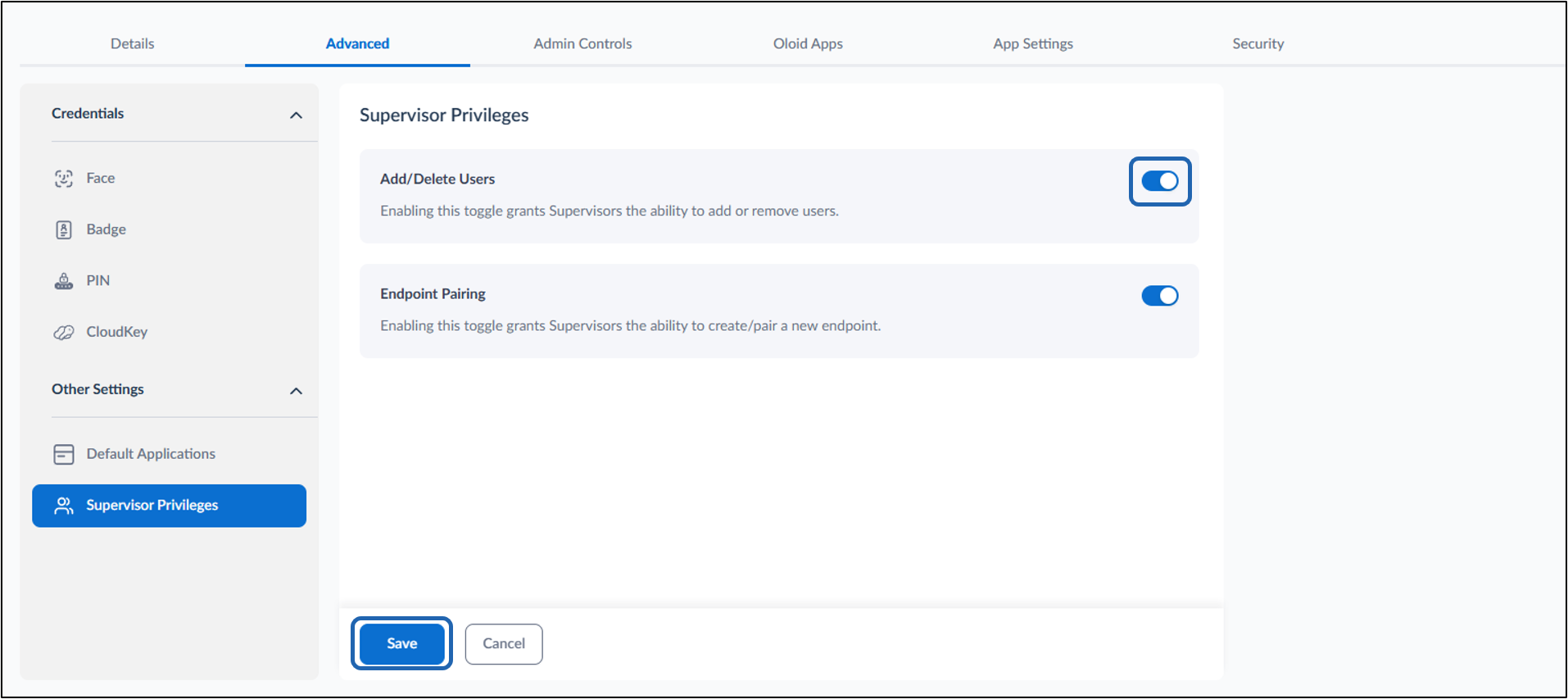Click the CloudKey icon
The image size is (1568, 699).
pos(64,332)
